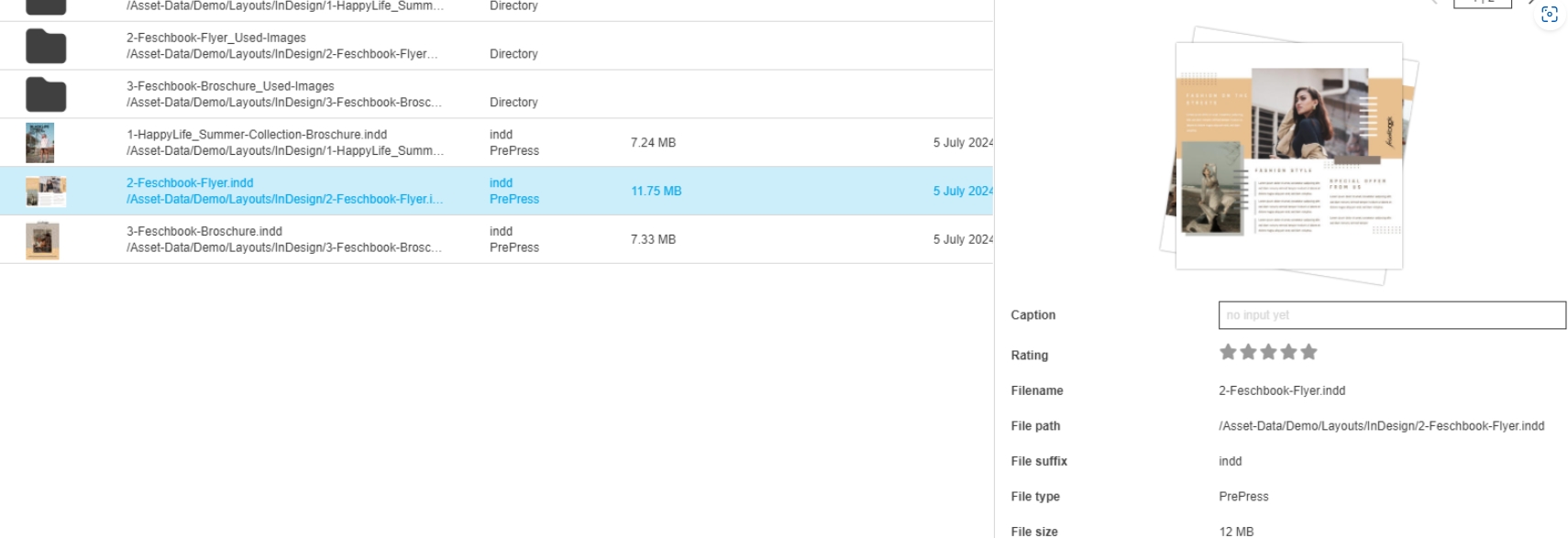Click the indd PrePress type of 1-HappyLife row
Screen dimensions: 1568x538
tap(514, 143)
